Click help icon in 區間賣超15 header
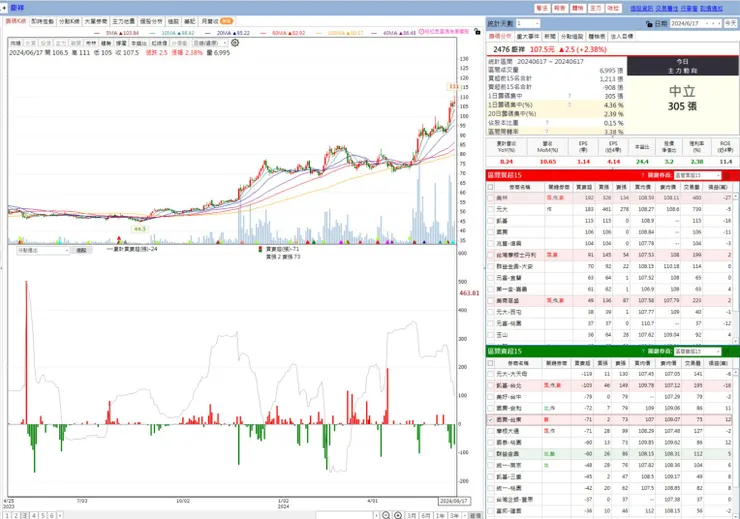740x519 pixels. click(642, 352)
